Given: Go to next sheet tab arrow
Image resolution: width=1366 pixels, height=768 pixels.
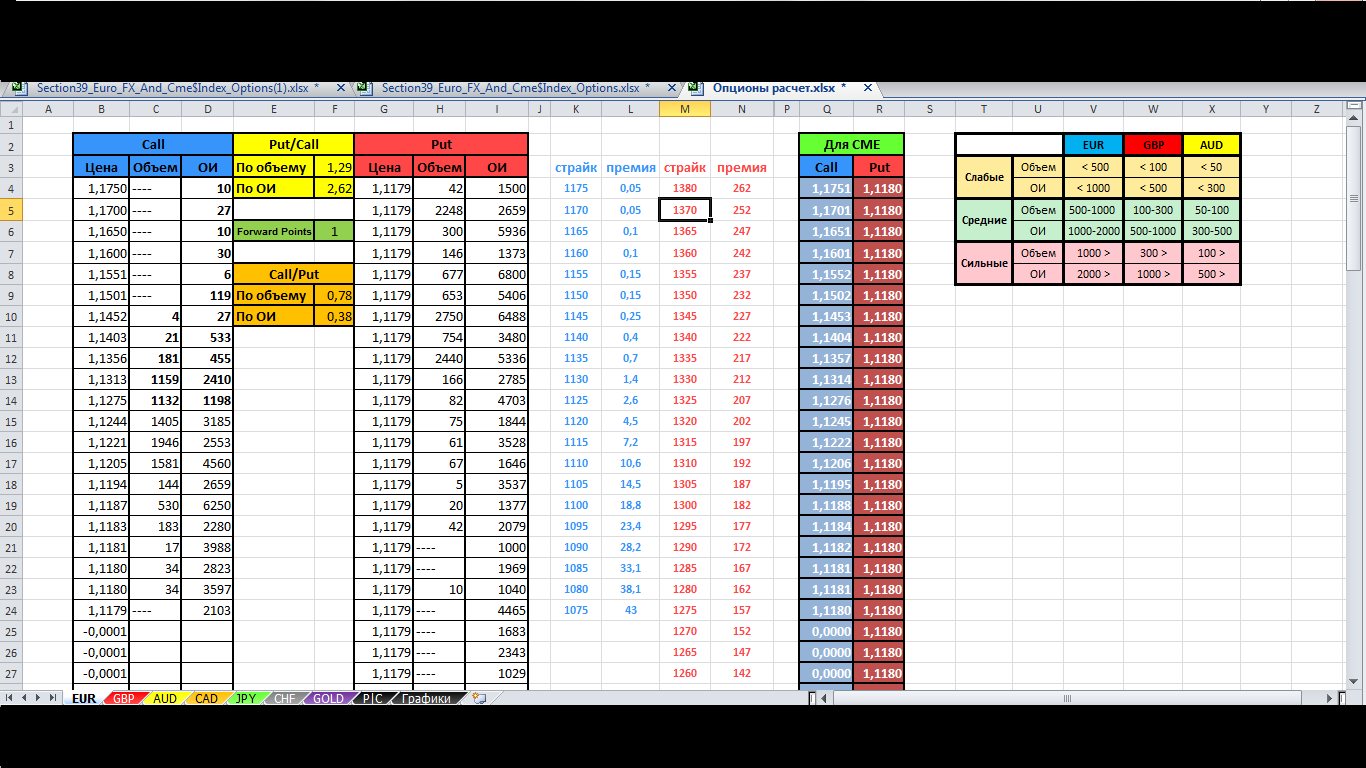Looking at the screenshot, I should click(39, 697).
